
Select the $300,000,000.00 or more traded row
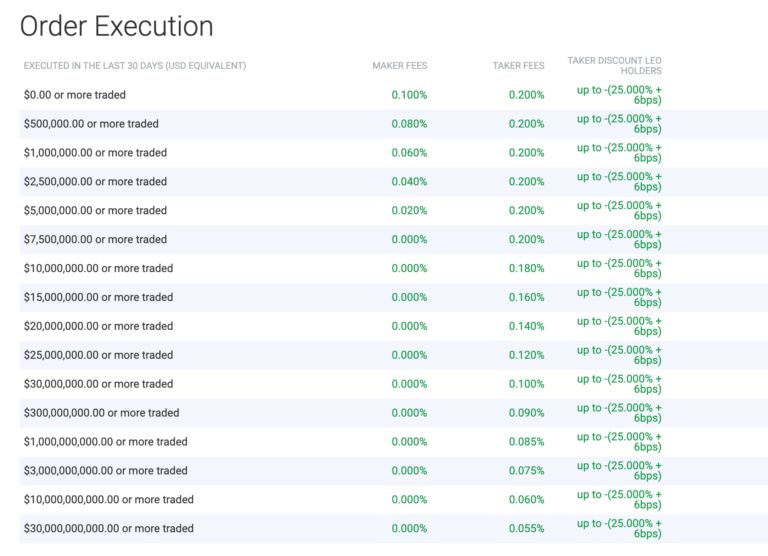(x=394, y=413)
